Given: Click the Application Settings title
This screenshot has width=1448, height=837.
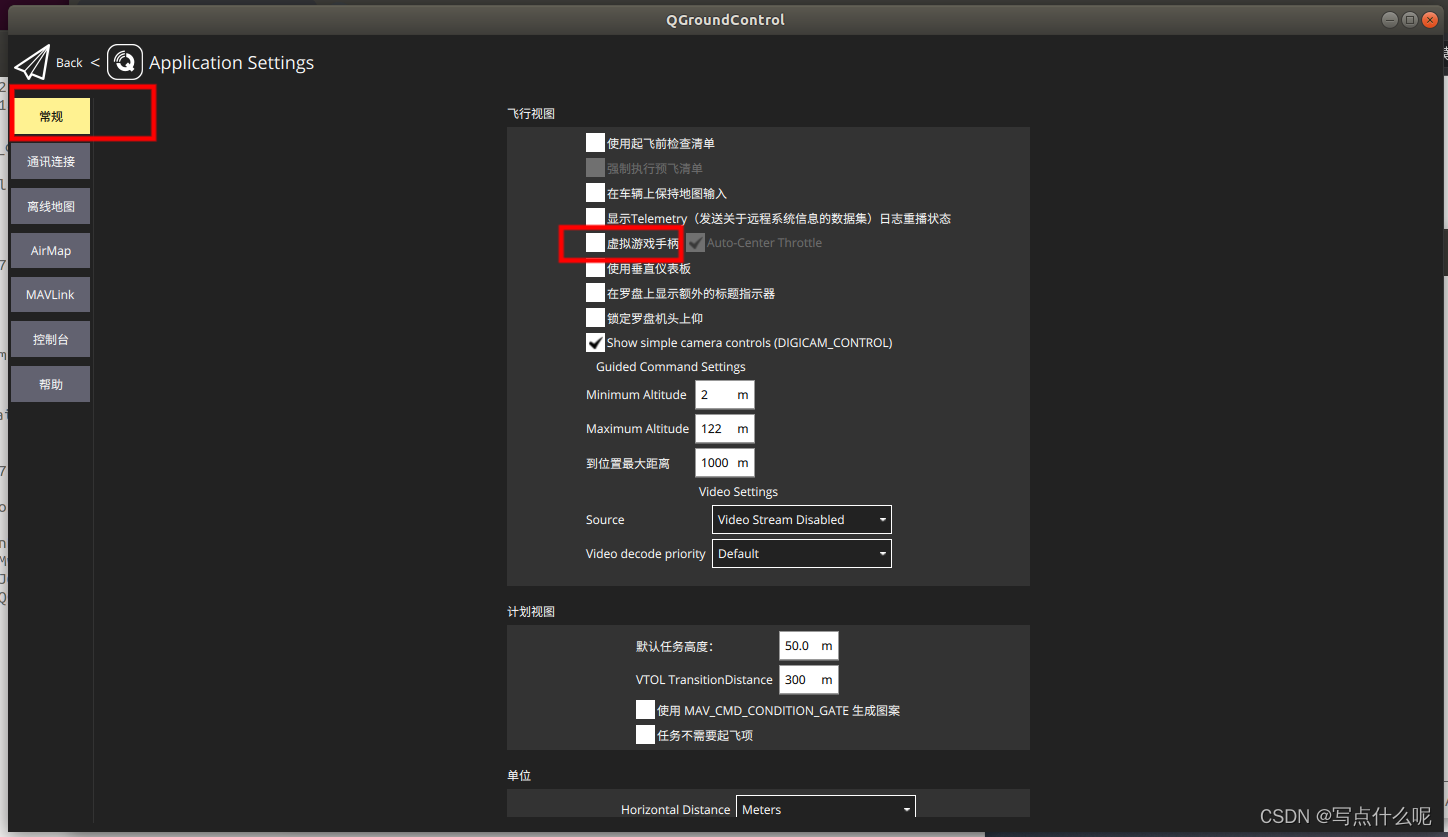Looking at the screenshot, I should tap(231, 63).
